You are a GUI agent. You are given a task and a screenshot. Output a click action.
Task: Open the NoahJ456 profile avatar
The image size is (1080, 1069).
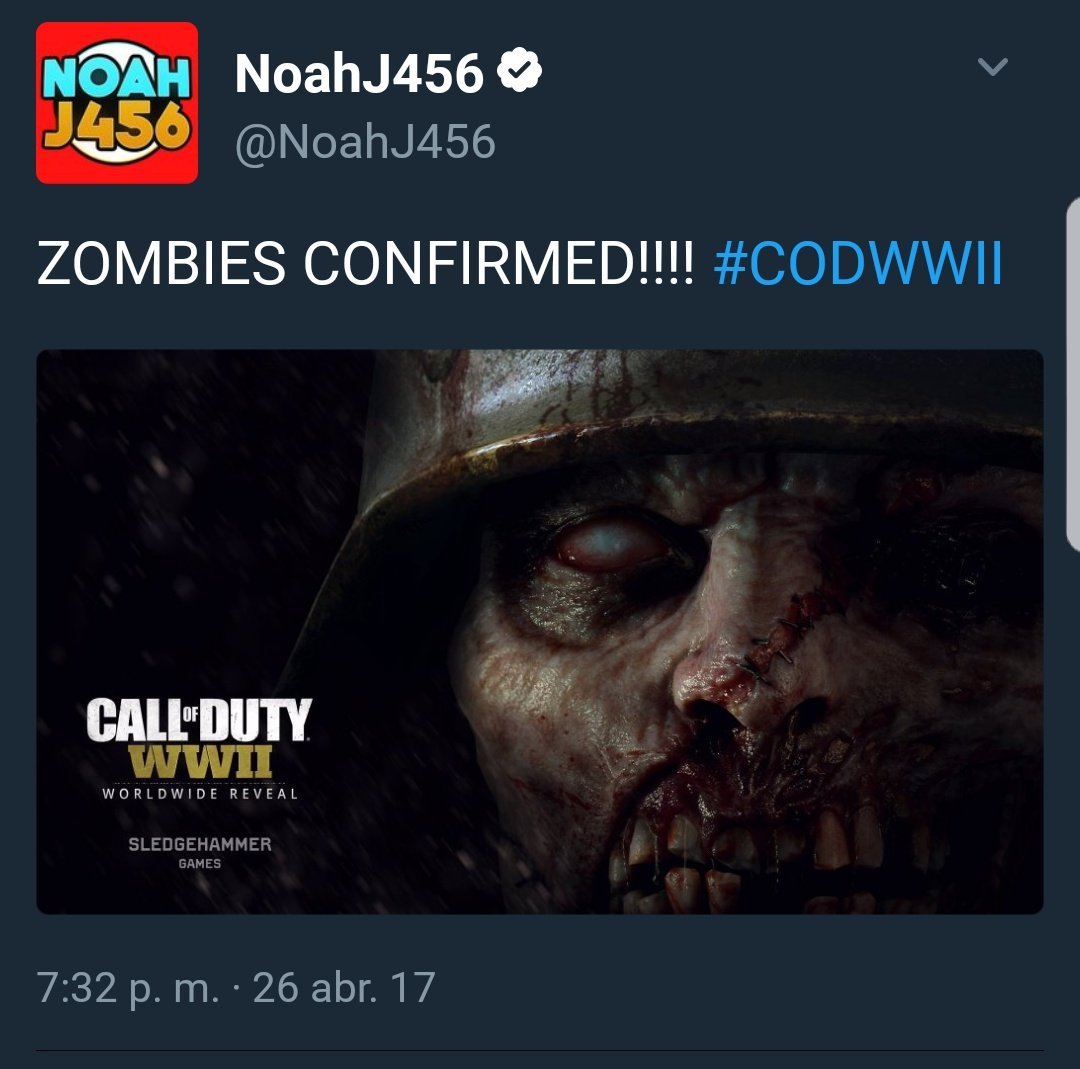click(117, 103)
